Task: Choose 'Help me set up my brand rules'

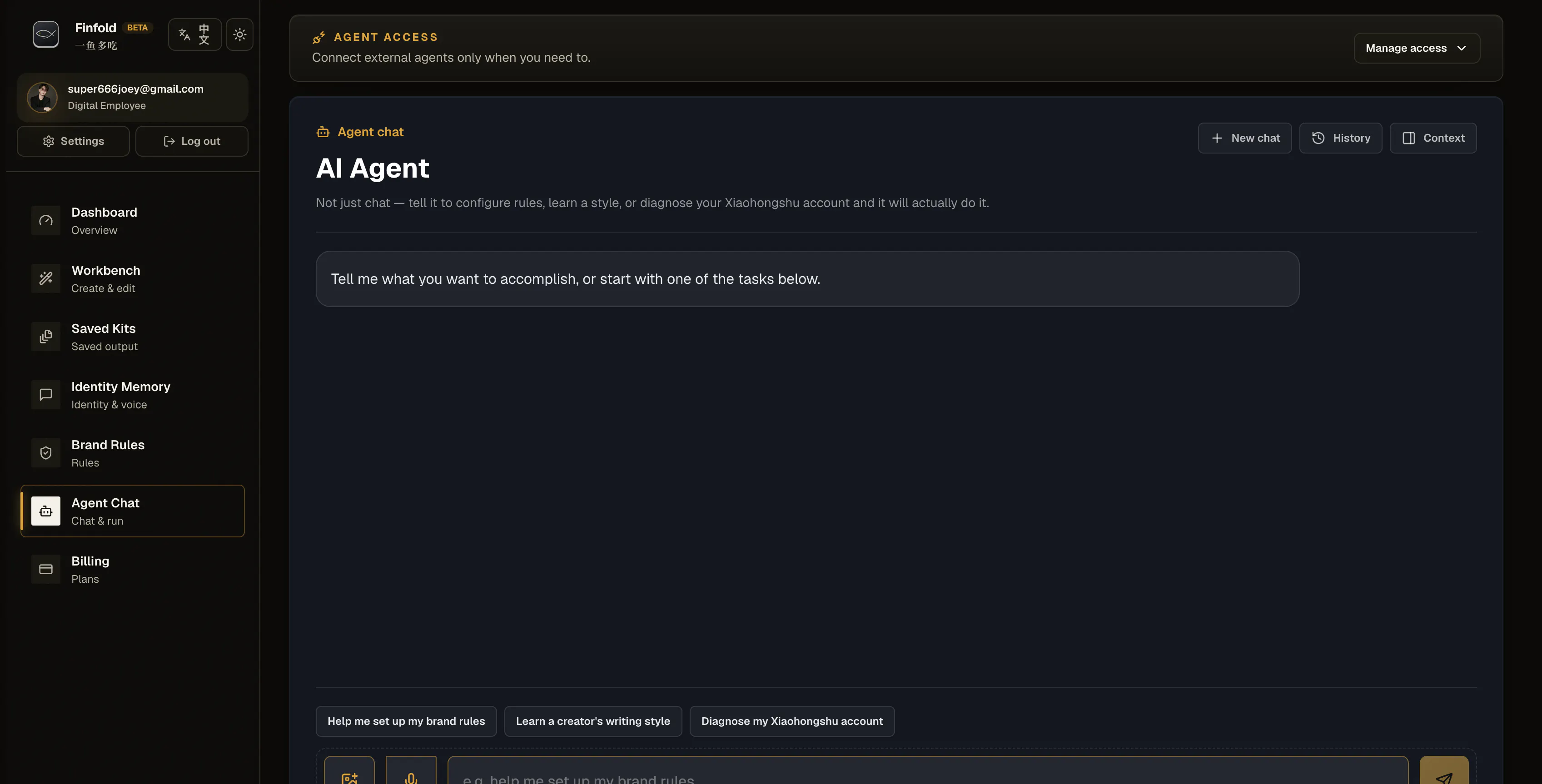Action: (406, 720)
